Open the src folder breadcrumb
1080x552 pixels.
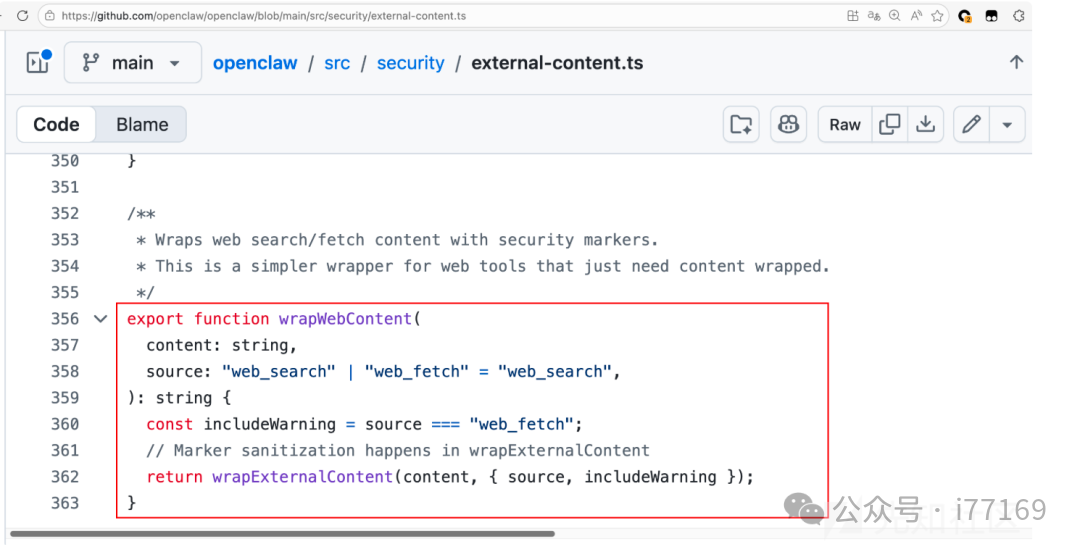[x=337, y=63]
